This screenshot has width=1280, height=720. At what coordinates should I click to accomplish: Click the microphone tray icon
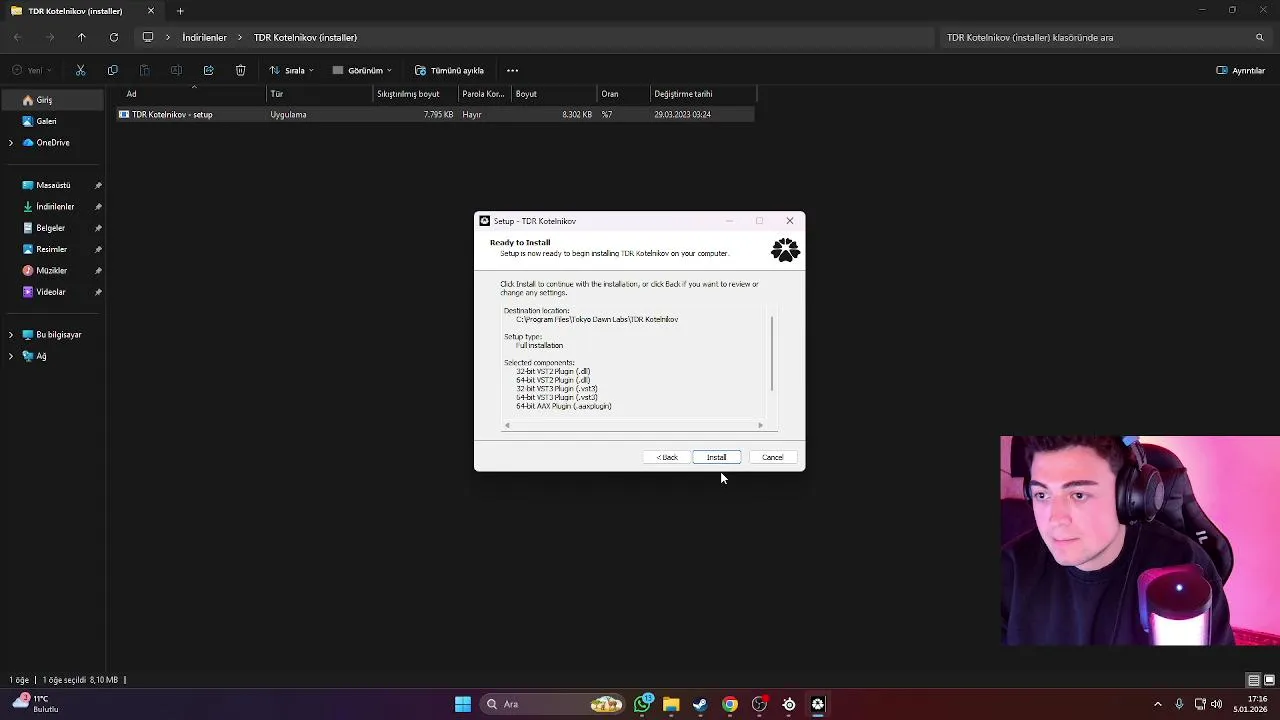(x=1179, y=704)
